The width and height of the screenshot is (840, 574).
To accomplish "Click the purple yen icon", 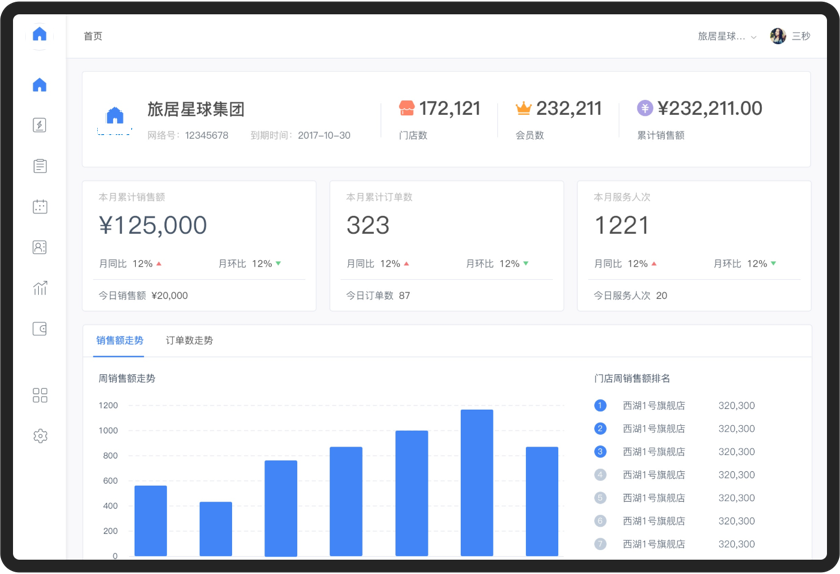I will click(645, 108).
